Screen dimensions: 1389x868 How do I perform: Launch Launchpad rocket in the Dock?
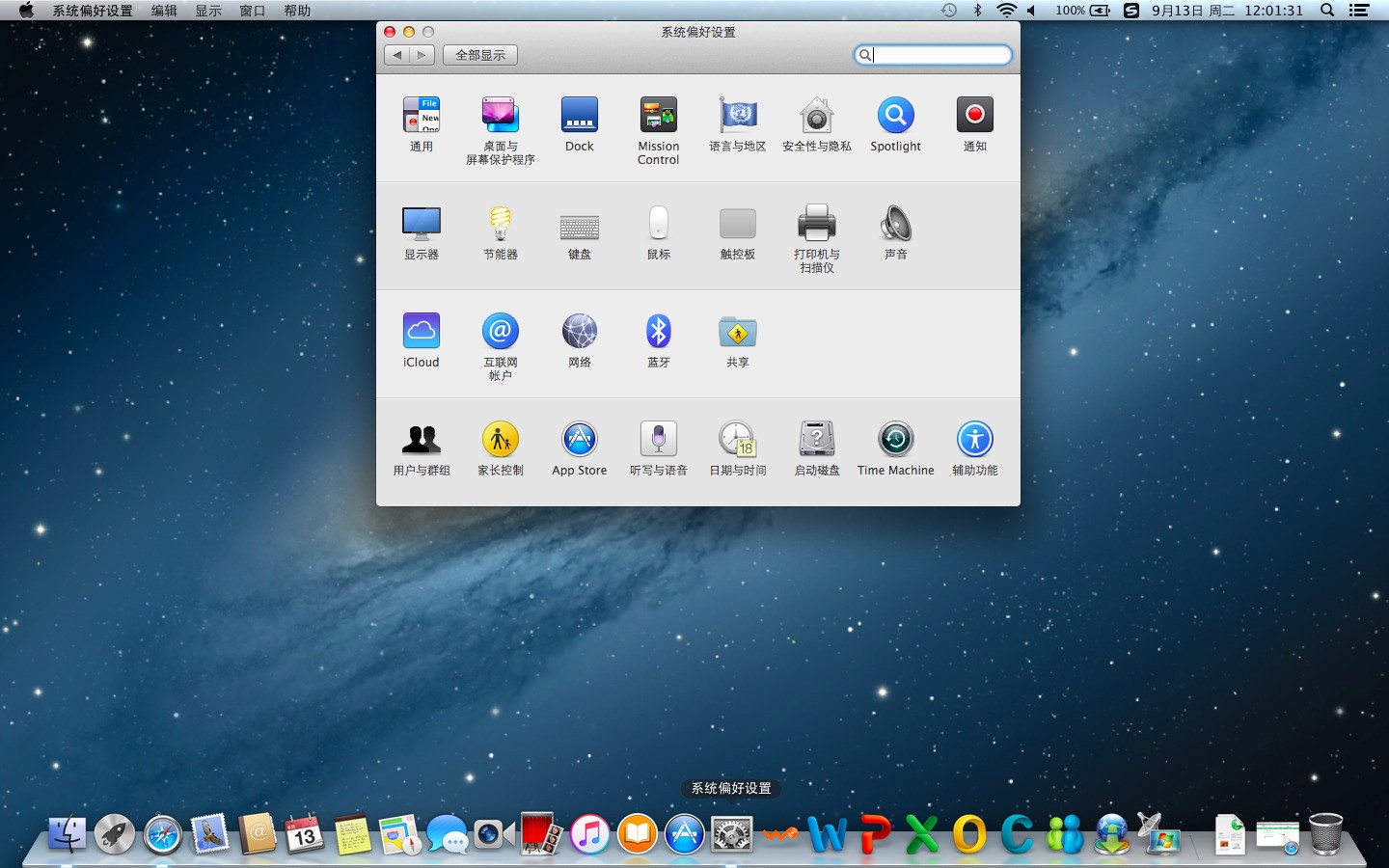114,834
